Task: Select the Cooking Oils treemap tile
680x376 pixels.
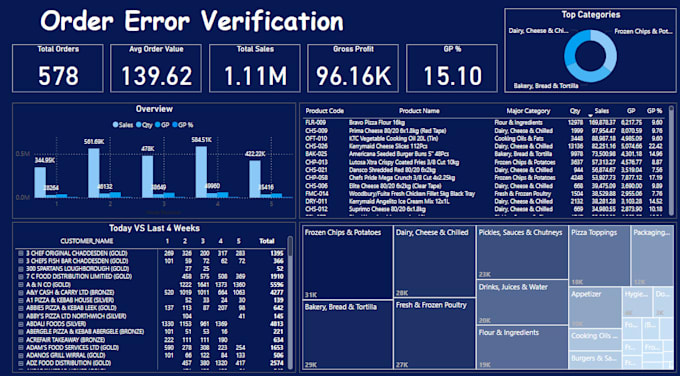Action: click(595, 339)
